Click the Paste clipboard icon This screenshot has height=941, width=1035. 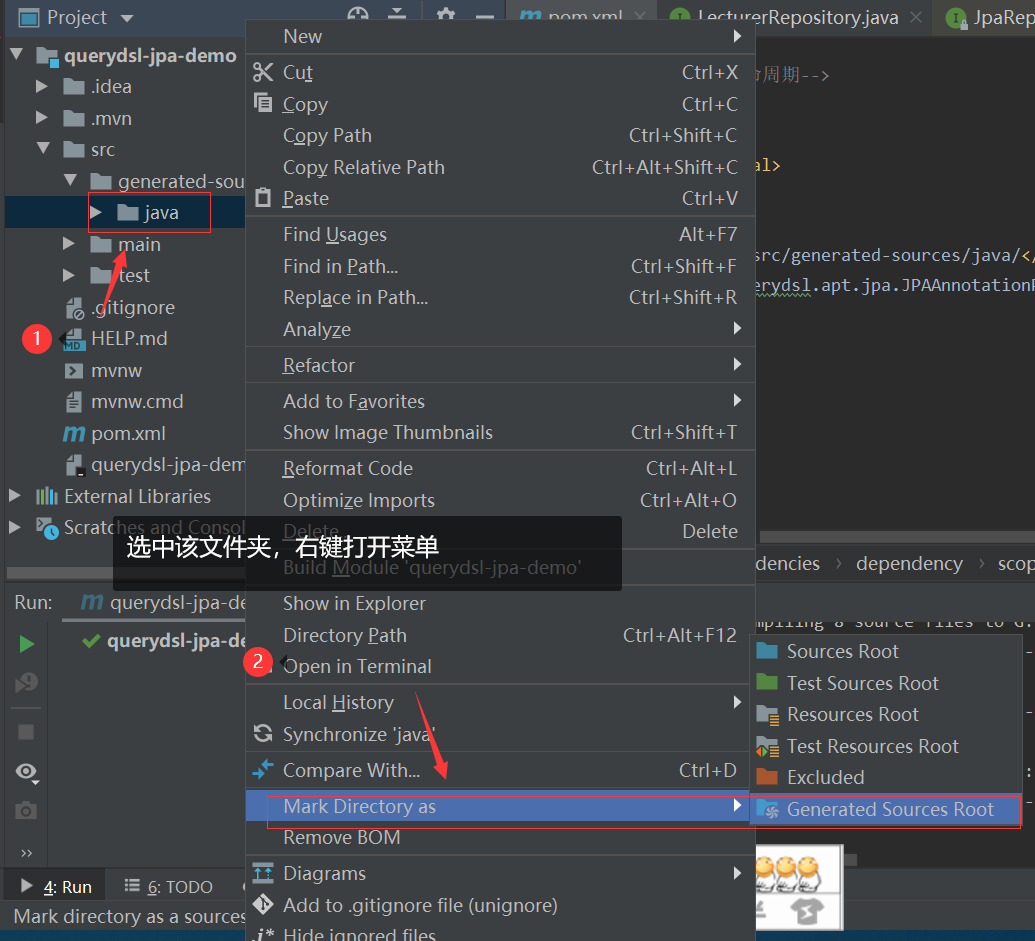click(263, 197)
